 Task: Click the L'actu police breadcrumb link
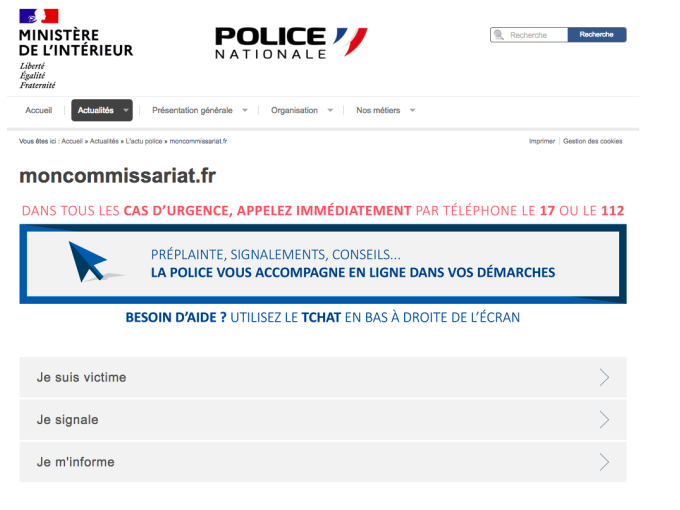coord(144,141)
